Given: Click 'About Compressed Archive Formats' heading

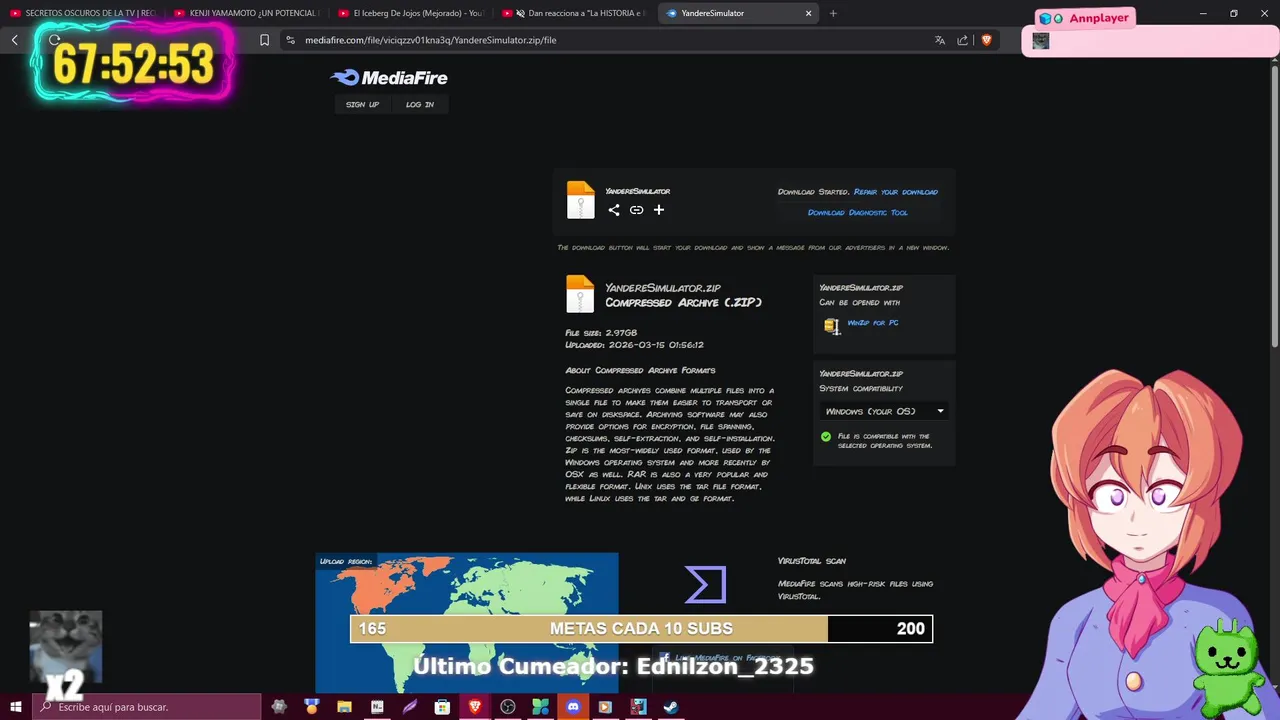Looking at the screenshot, I should click(640, 371).
